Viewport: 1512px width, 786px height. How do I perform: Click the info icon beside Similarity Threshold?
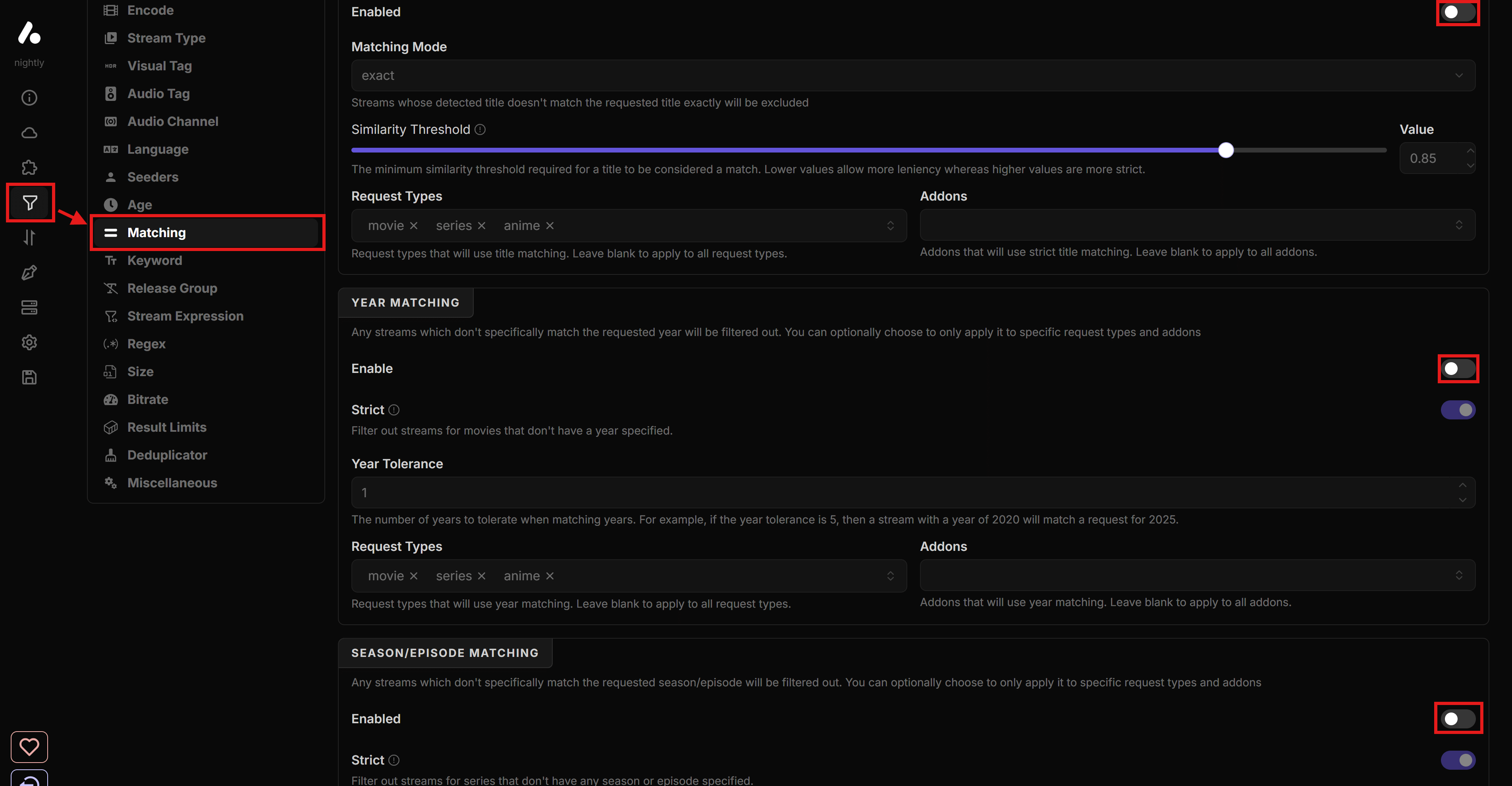point(480,129)
